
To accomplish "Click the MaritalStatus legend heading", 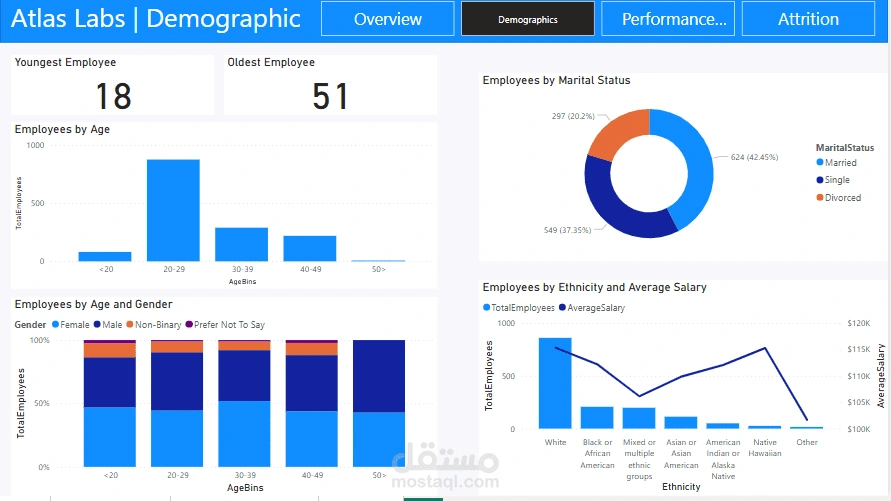I will point(844,147).
